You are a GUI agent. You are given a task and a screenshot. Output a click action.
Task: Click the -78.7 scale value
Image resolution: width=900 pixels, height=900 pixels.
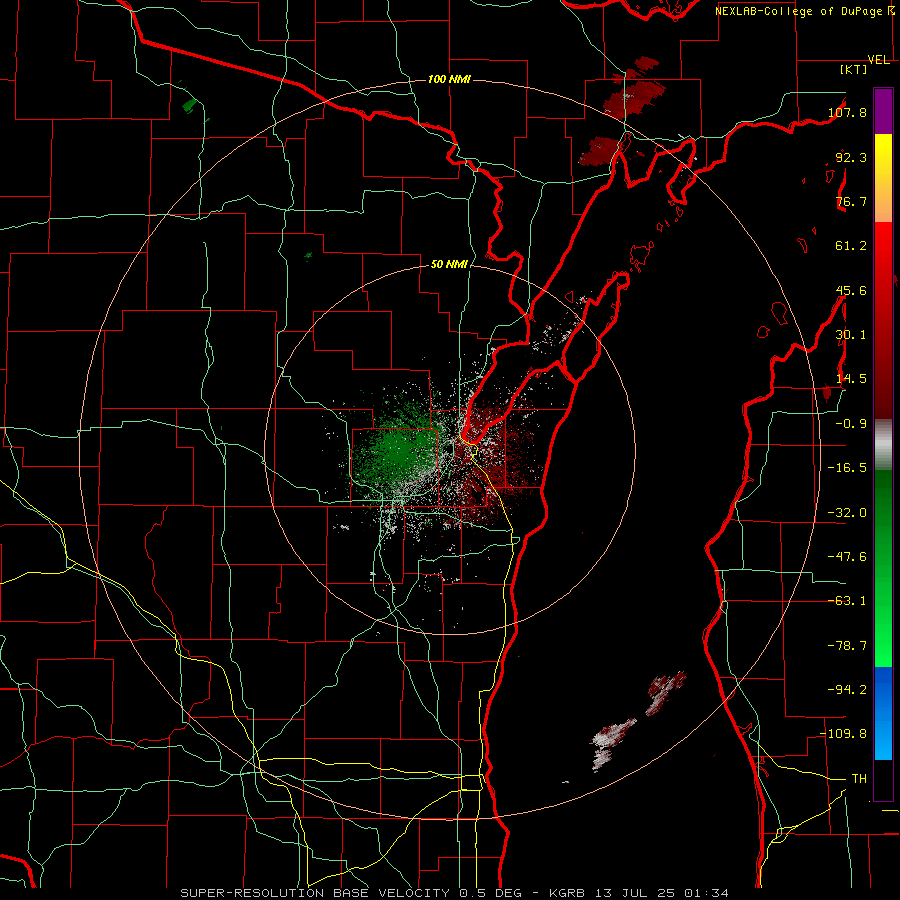coord(847,646)
